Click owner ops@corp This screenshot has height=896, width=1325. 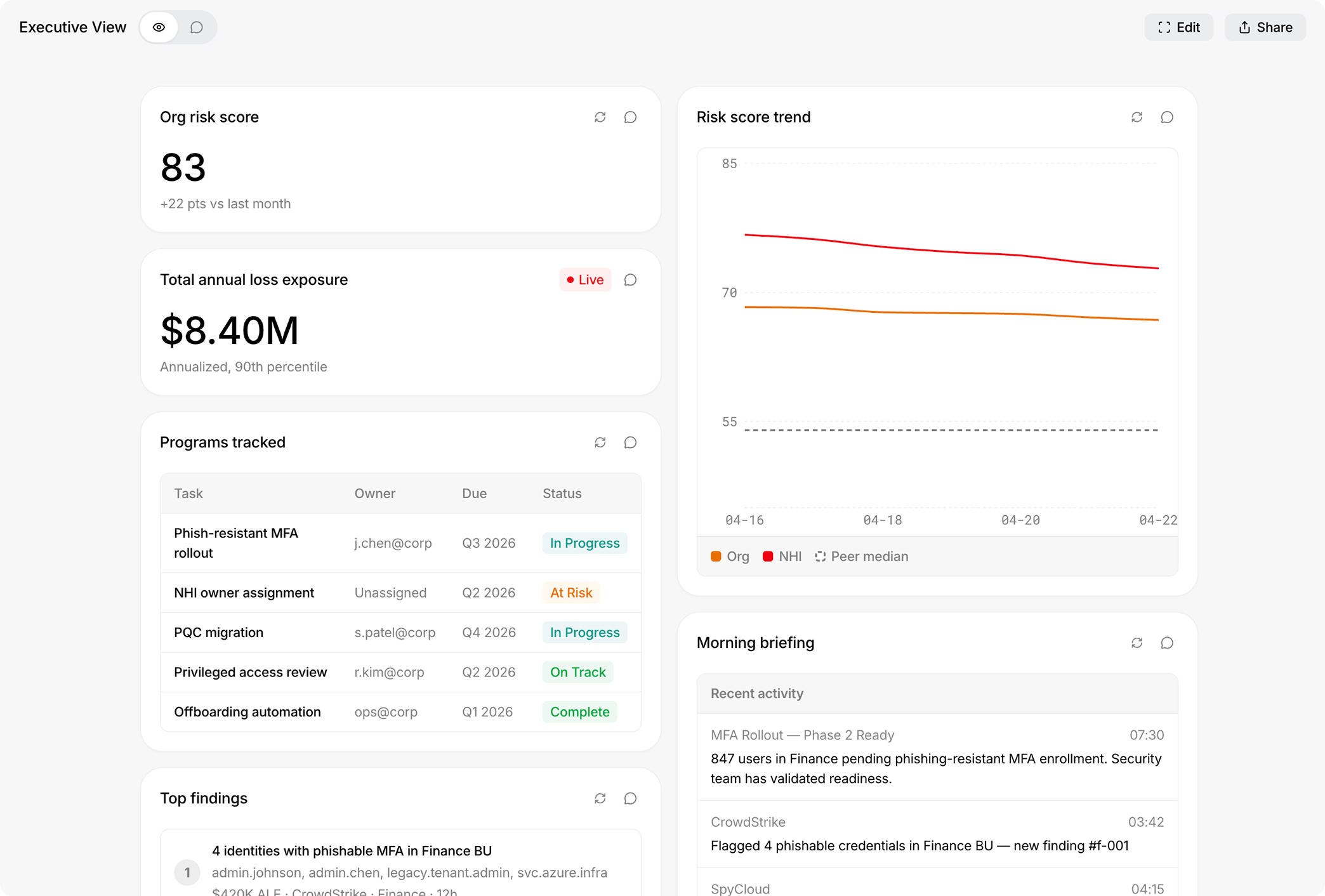pyautogui.click(x=386, y=712)
